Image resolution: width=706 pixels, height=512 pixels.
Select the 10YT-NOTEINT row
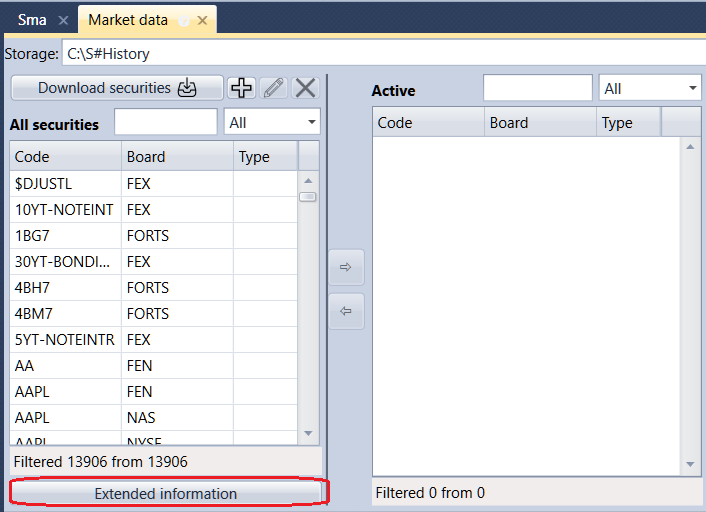pos(154,209)
